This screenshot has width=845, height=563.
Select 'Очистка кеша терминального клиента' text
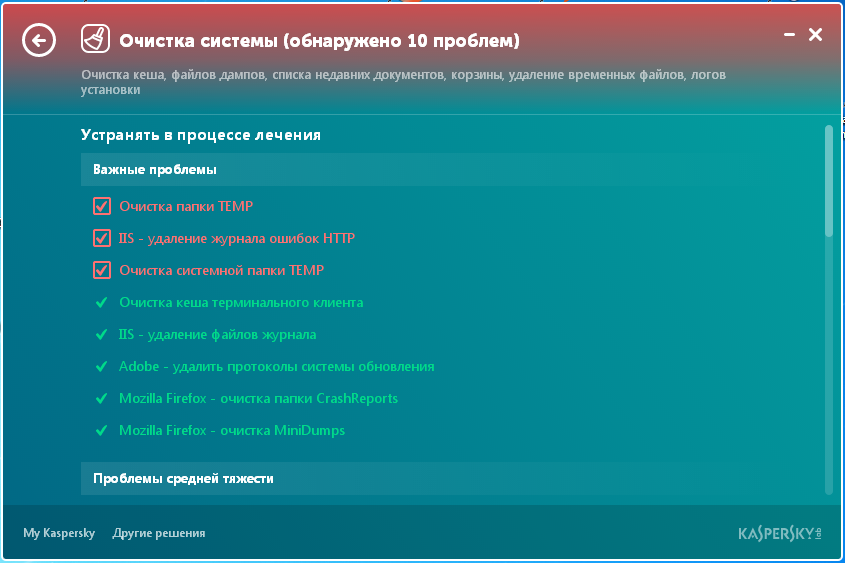(x=241, y=303)
